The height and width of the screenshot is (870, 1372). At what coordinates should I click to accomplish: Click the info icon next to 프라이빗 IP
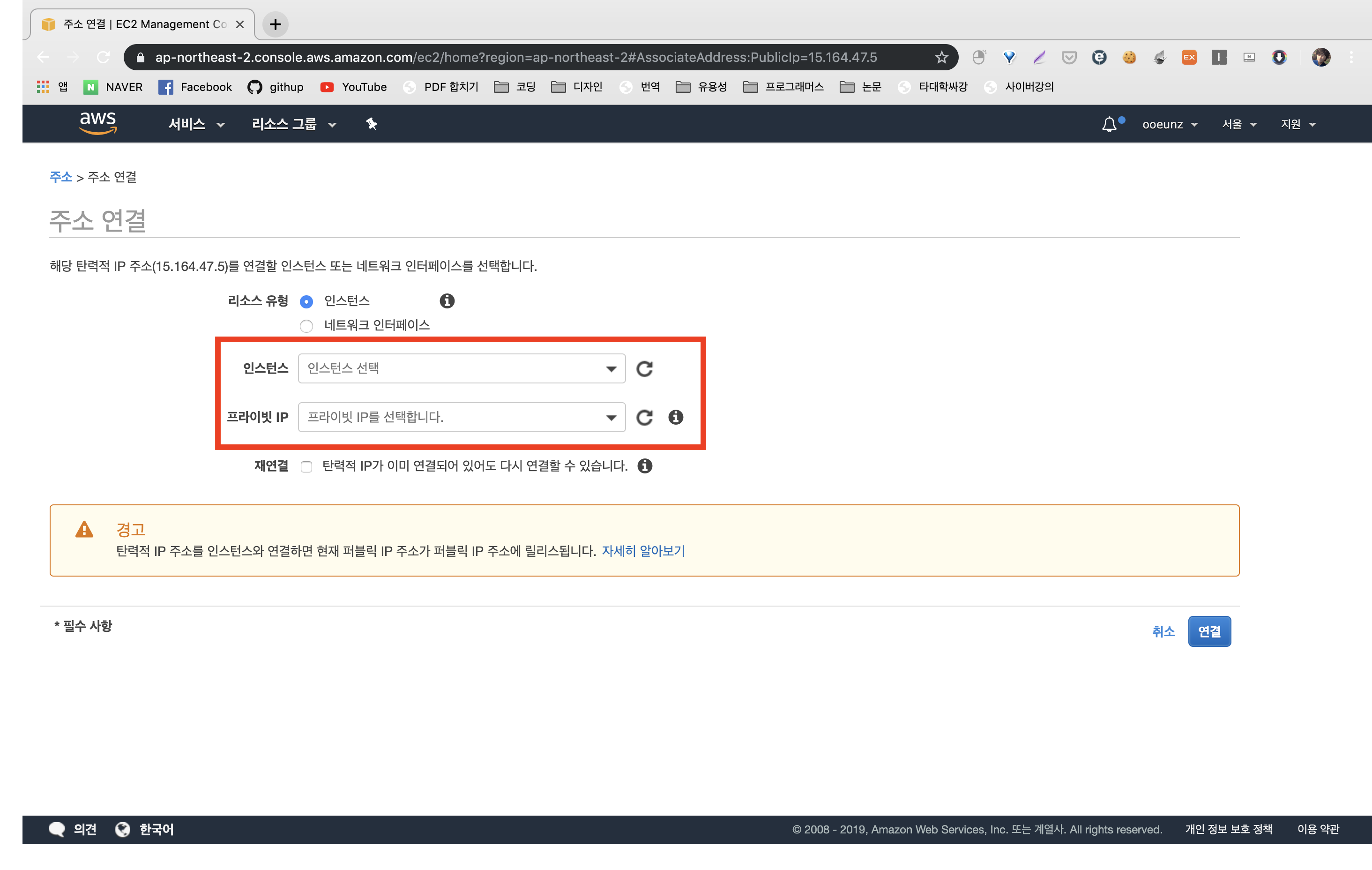676,417
